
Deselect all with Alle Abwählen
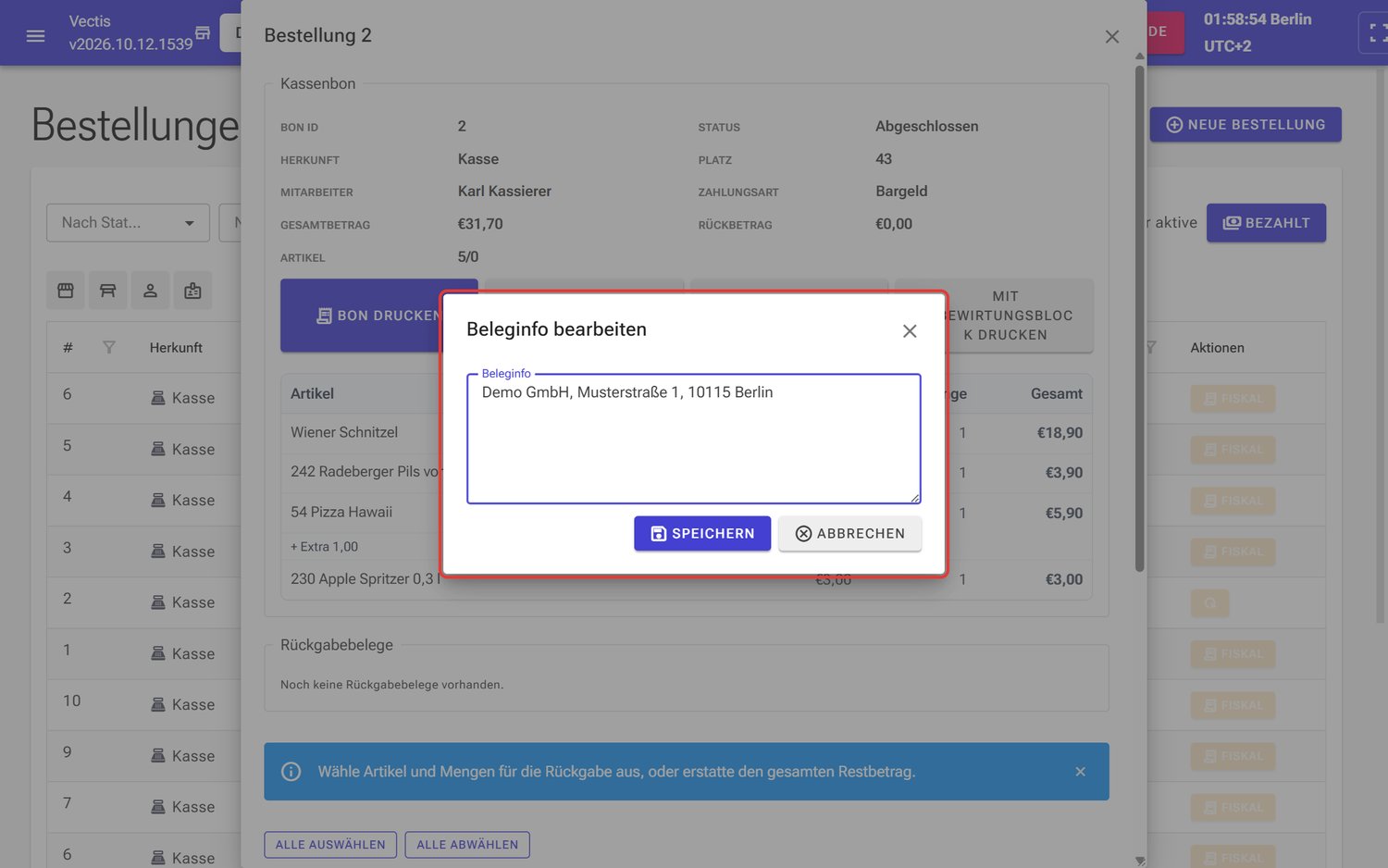point(467,845)
